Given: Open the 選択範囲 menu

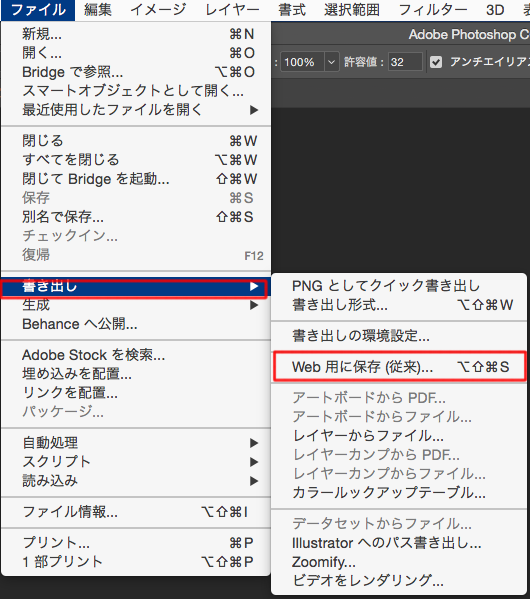Looking at the screenshot, I should (352, 10).
